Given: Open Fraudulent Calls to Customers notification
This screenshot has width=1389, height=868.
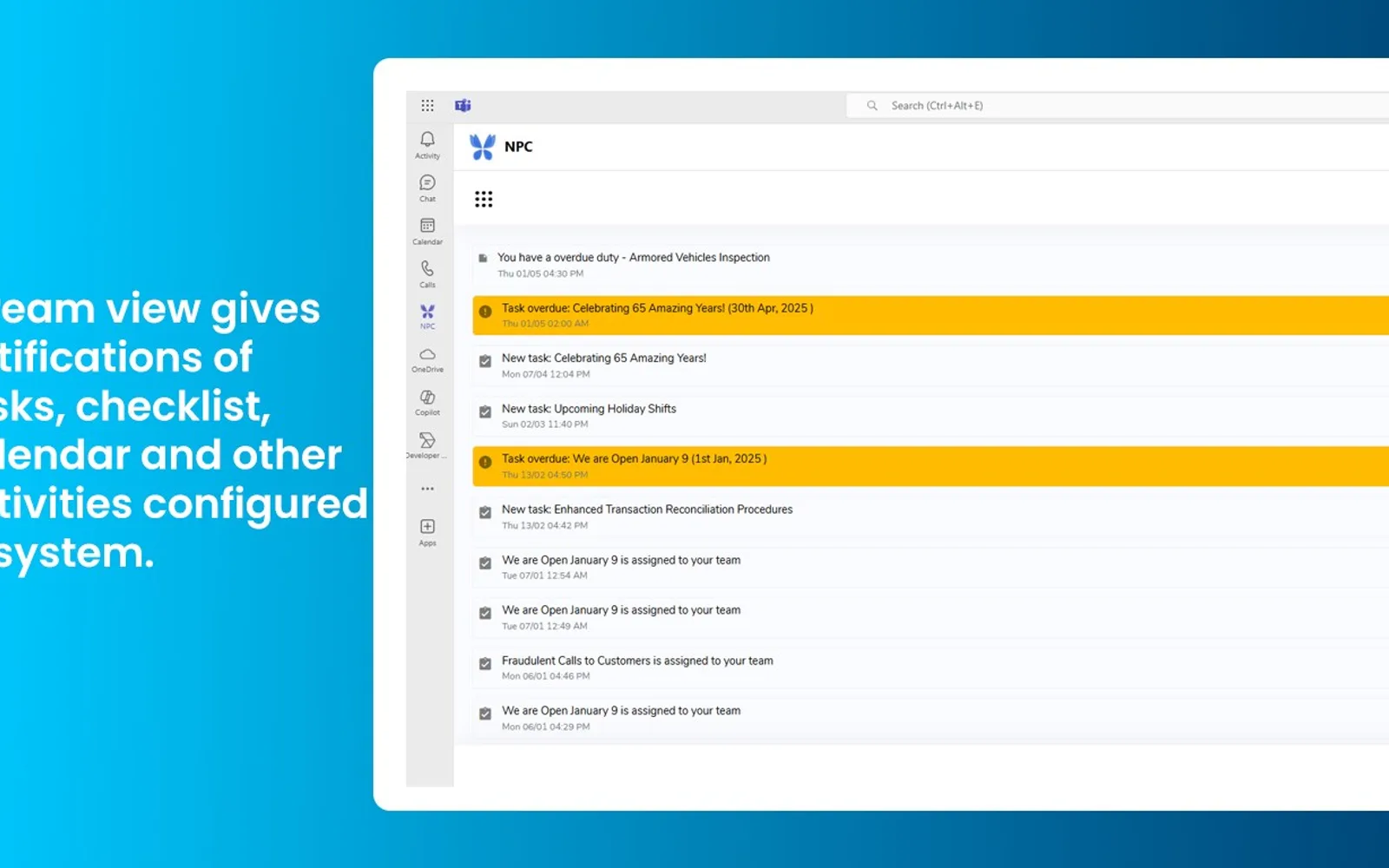Looking at the screenshot, I should 931,667.
